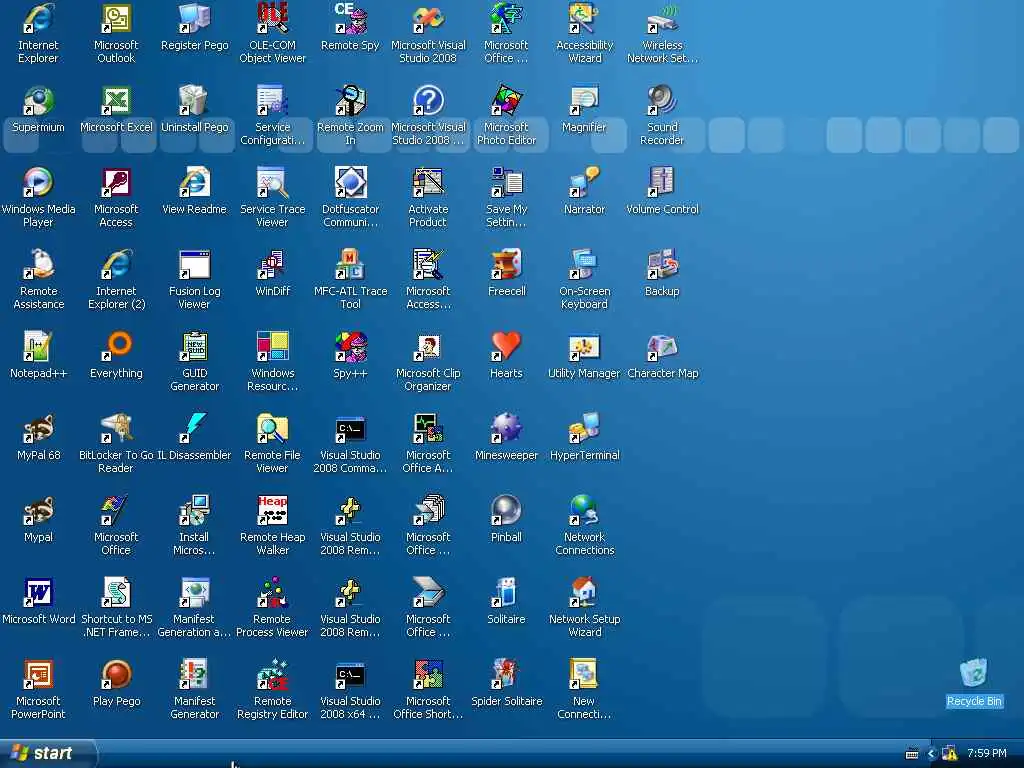Click the keyboard tray icon
This screenshot has height=768, width=1024.
[x=912, y=754]
